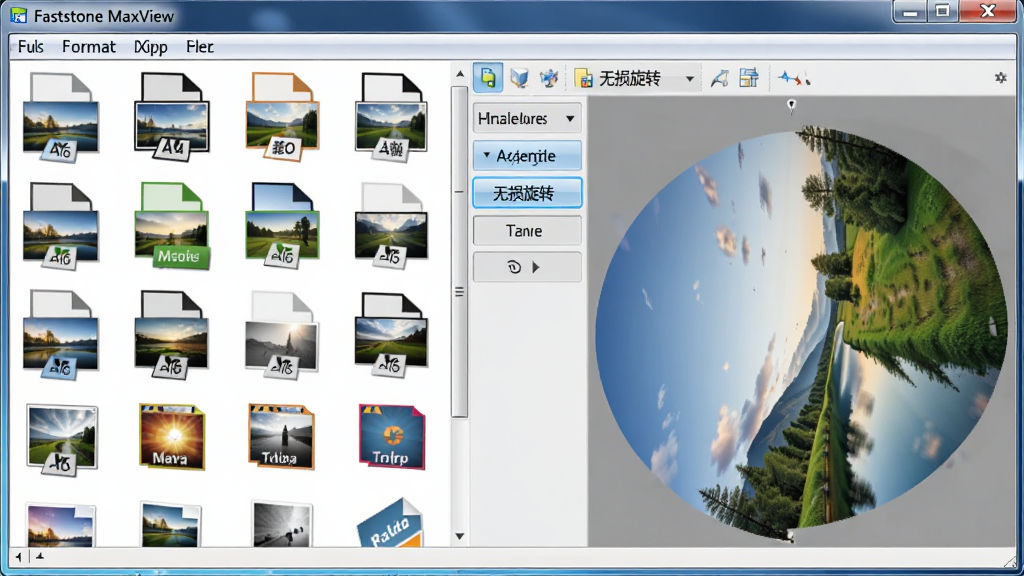Open the IXipp menu
Viewport: 1024px width, 576px height.
click(x=151, y=47)
